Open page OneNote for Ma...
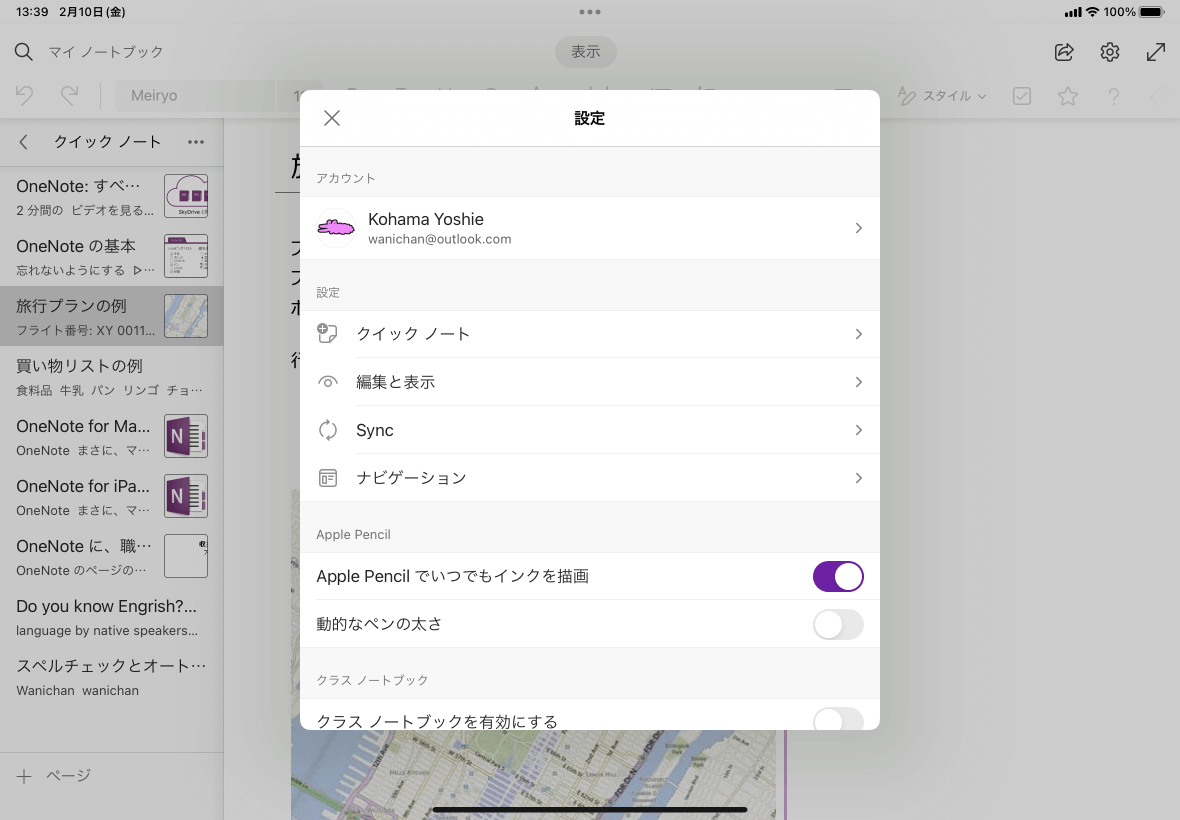 pyautogui.click(x=111, y=436)
